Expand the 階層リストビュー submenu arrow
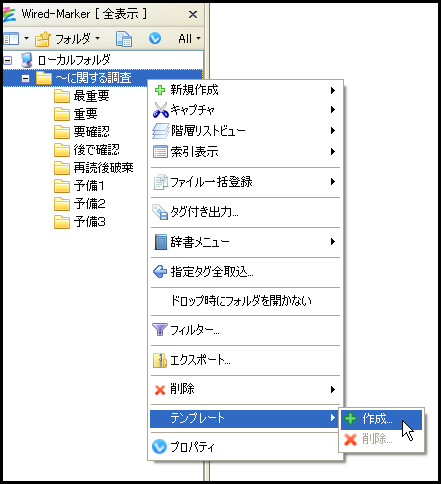 tap(333, 130)
